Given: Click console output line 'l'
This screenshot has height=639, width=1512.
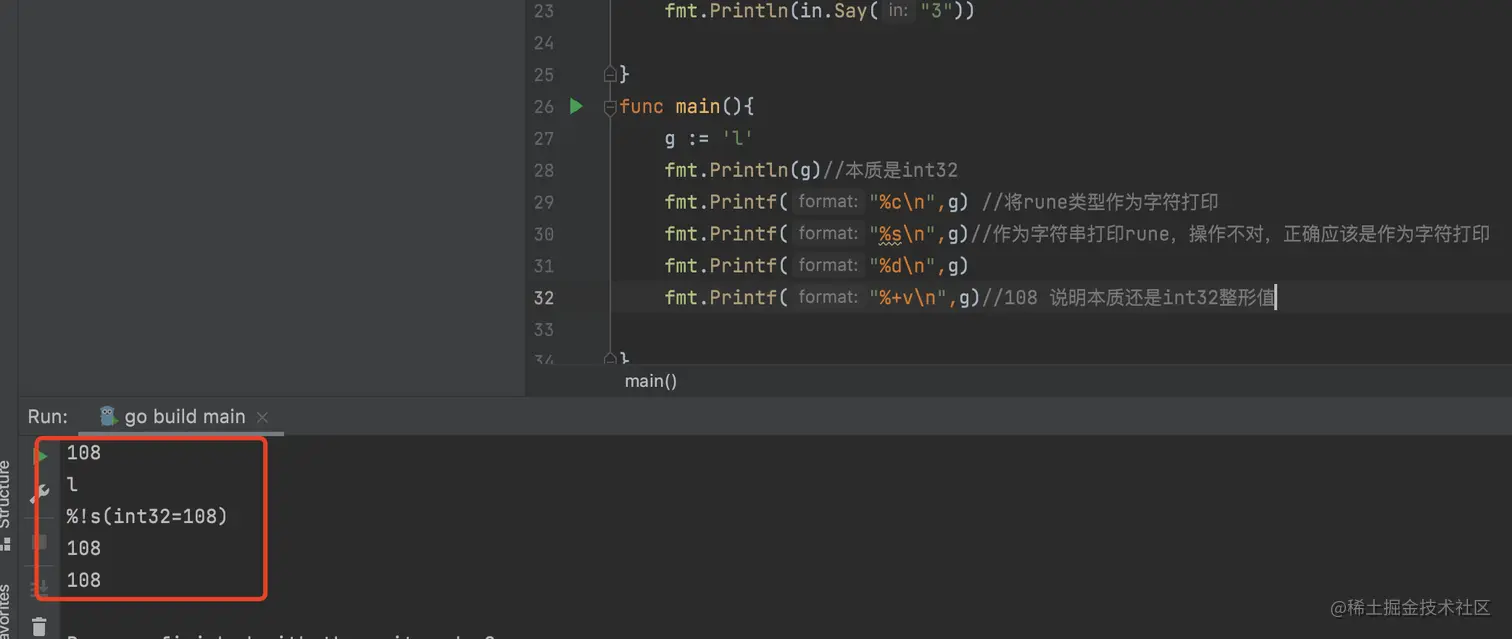Looking at the screenshot, I should point(72,485).
